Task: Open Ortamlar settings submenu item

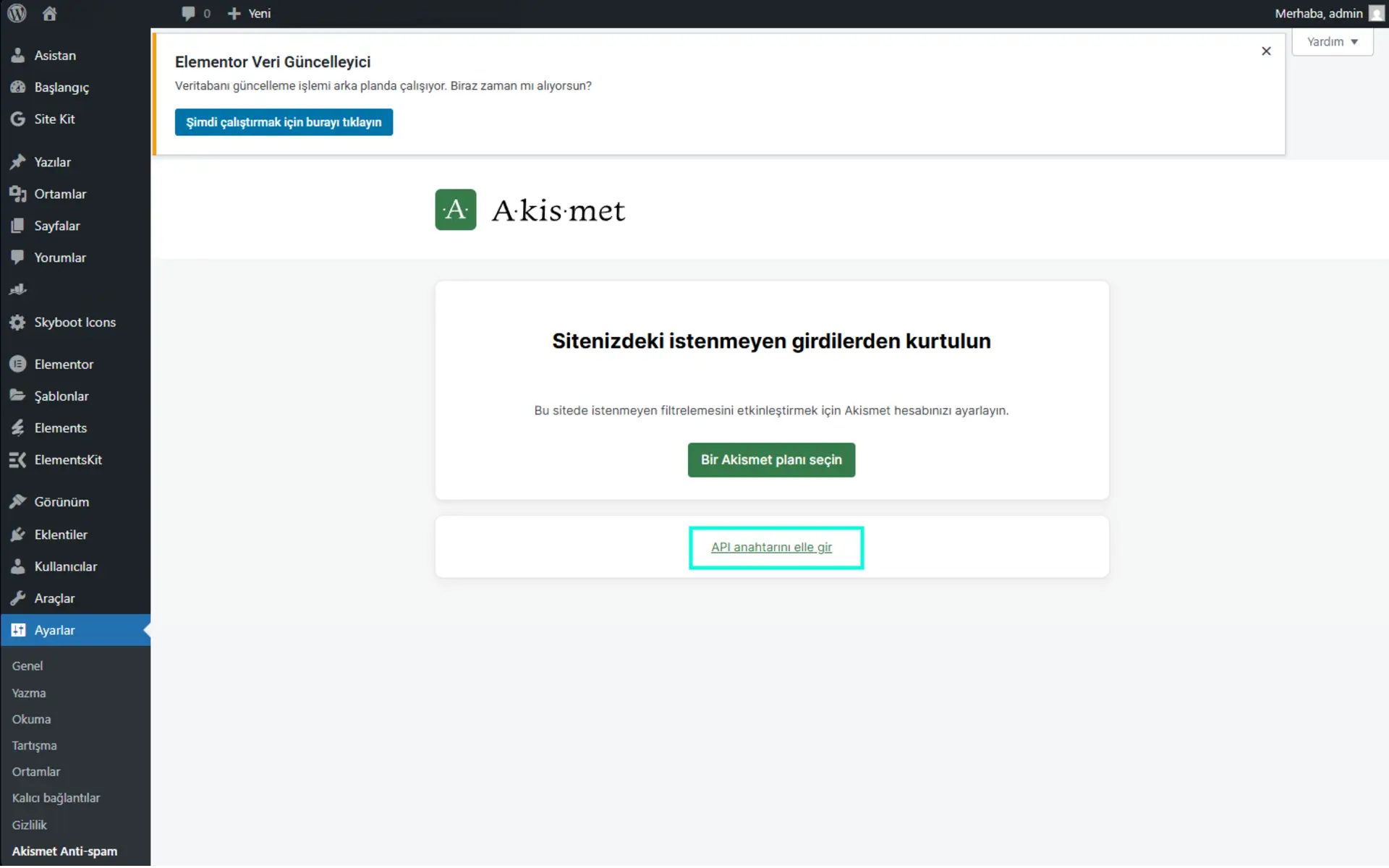Action: [36, 772]
